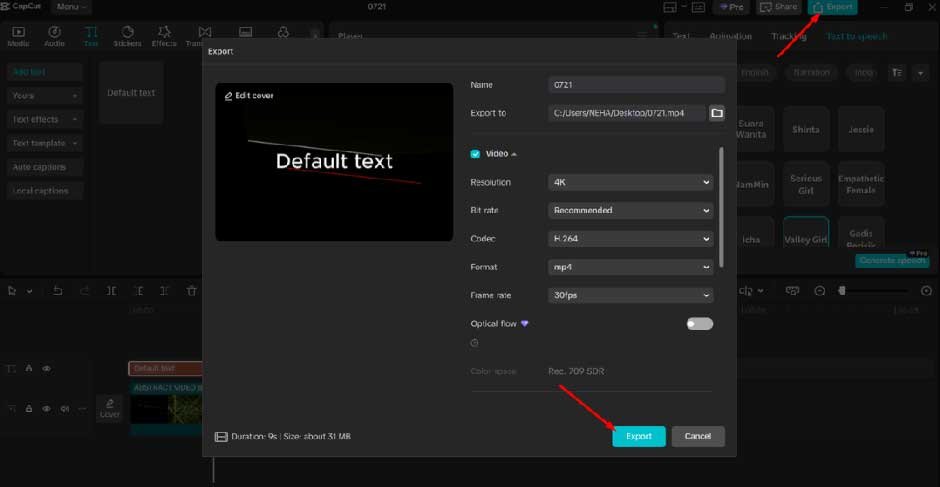The height and width of the screenshot is (487, 940).
Task: Open the Frame rate dropdown showing 30fps
Action: 631,295
